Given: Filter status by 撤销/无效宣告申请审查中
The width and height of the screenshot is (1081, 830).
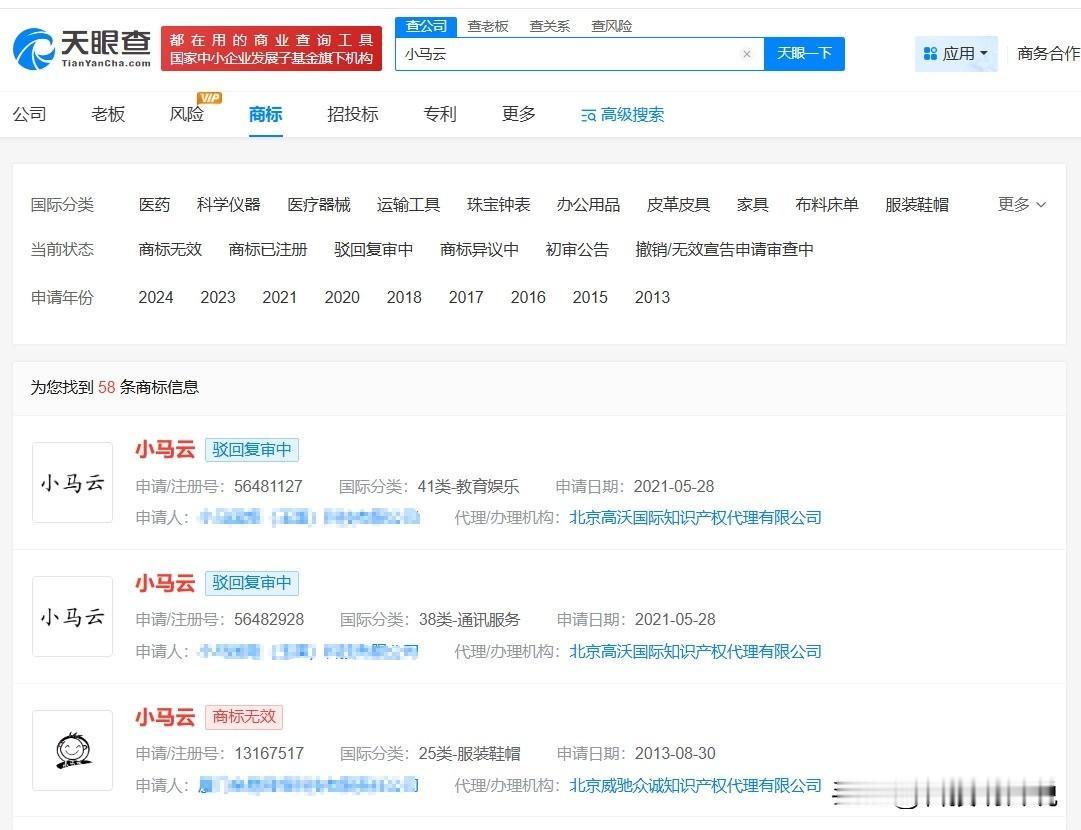Looking at the screenshot, I should 725,250.
